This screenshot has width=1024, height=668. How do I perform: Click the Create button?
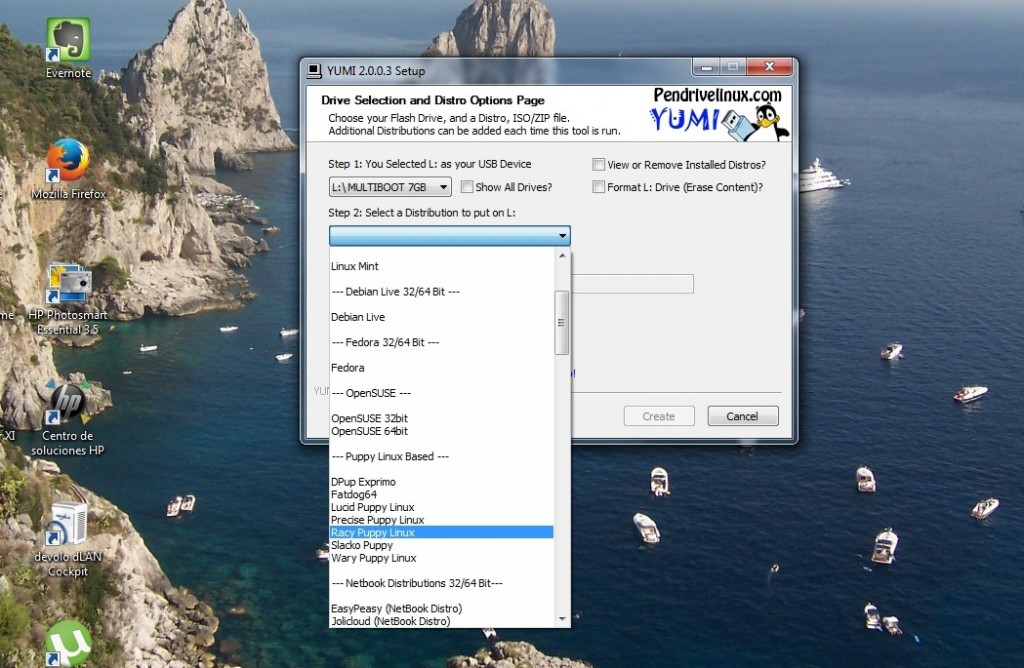click(659, 416)
